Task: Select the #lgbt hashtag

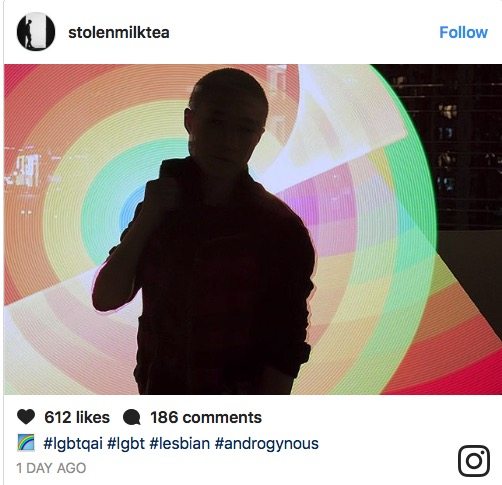Action: (126, 444)
